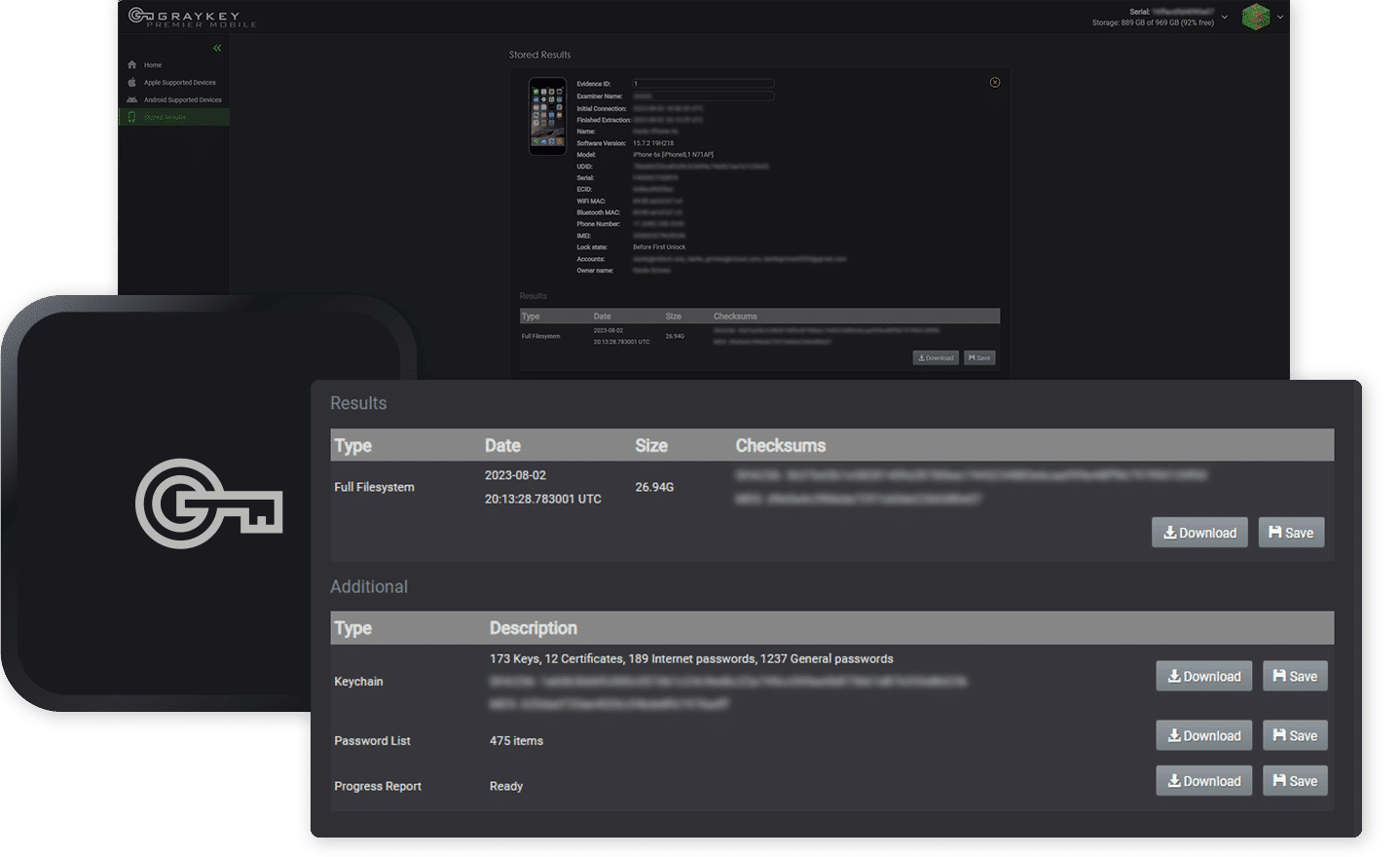Viewport: 1400px width, 857px height.
Task: Click the "Keychain" row label
Action: 358,682
